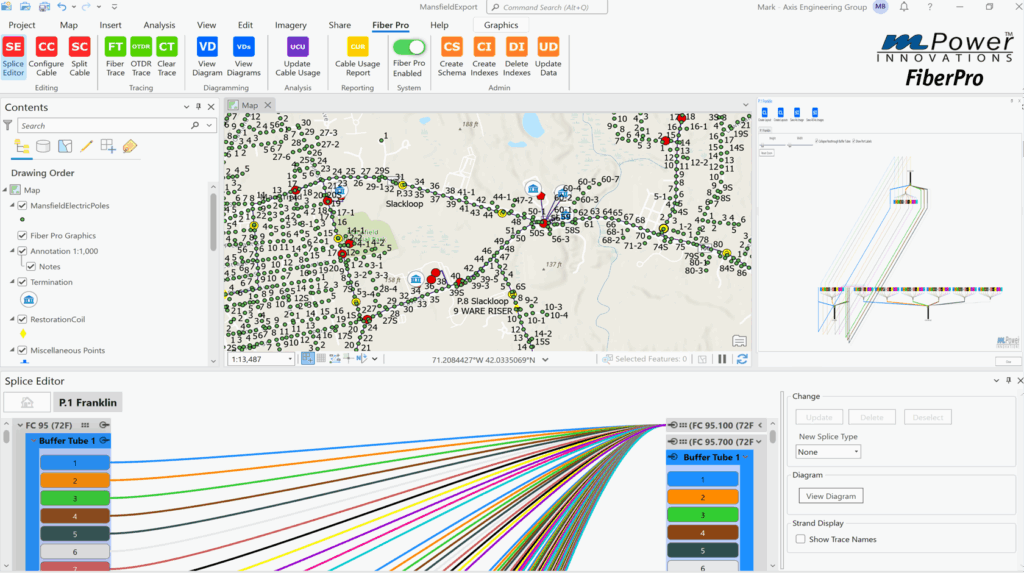Select green fiber strand 3 on left
Viewport: 1024px width, 573px height.
pyautogui.click(x=74, y=498)
